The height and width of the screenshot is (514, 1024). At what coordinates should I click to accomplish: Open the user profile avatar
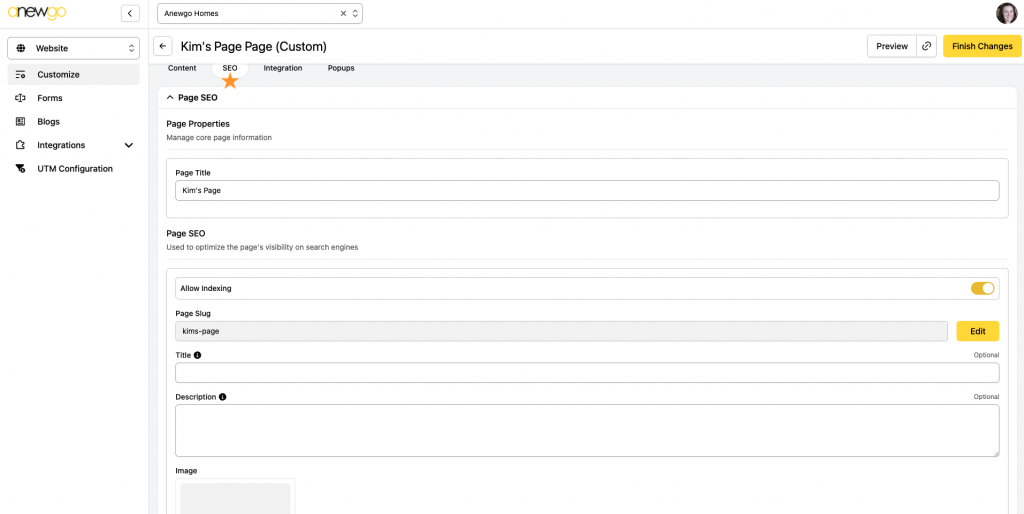point(1005,13)
